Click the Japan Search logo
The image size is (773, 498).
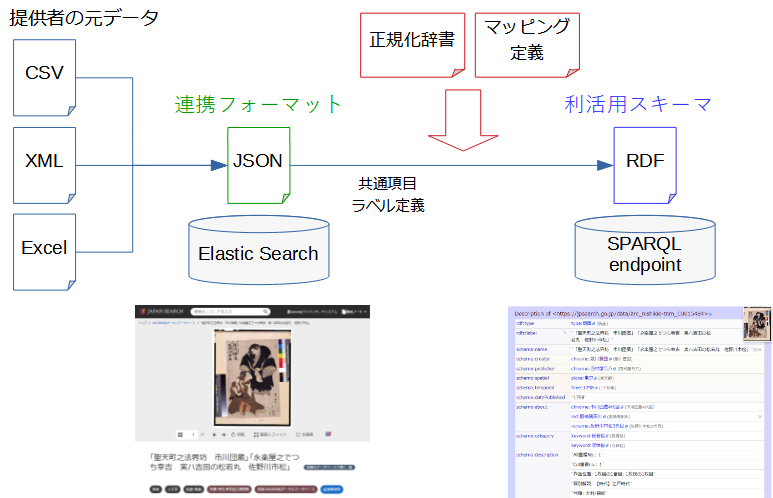point(161,312)
